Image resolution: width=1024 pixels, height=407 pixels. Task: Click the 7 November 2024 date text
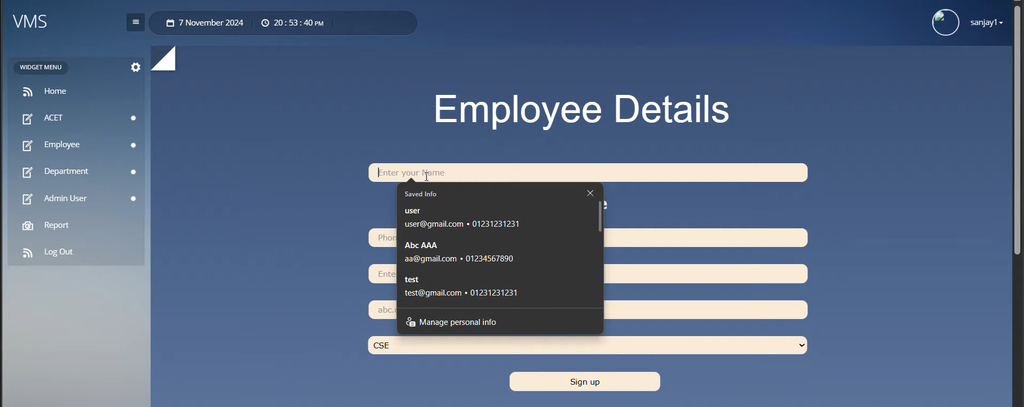pos(211,23)
